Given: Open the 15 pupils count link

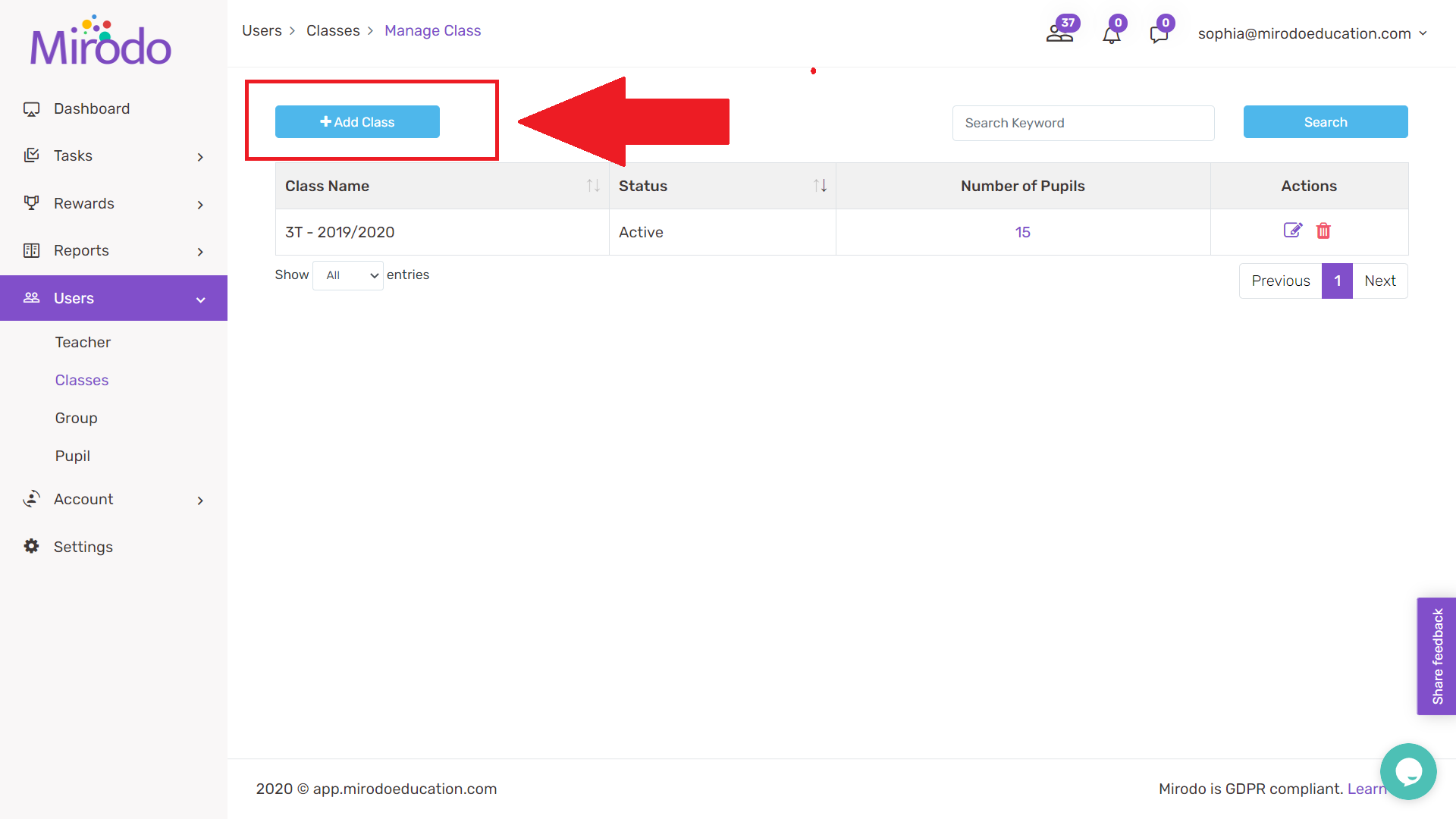Looking at the screenshot, I should [x=1022, y=232].
